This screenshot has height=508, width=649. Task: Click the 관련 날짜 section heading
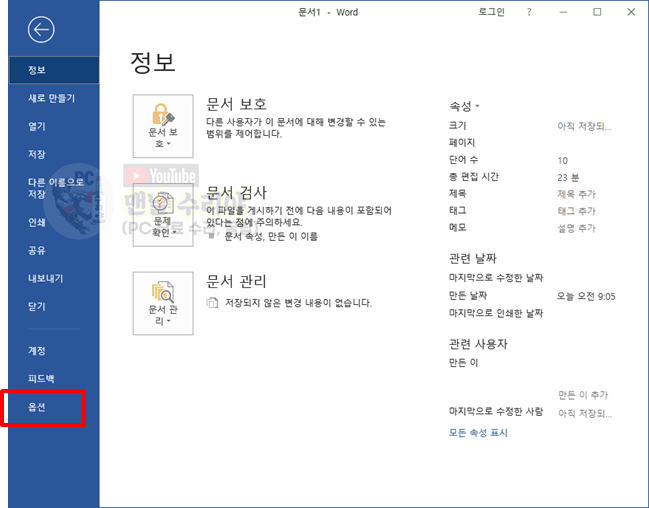click(x=472, y=259)
